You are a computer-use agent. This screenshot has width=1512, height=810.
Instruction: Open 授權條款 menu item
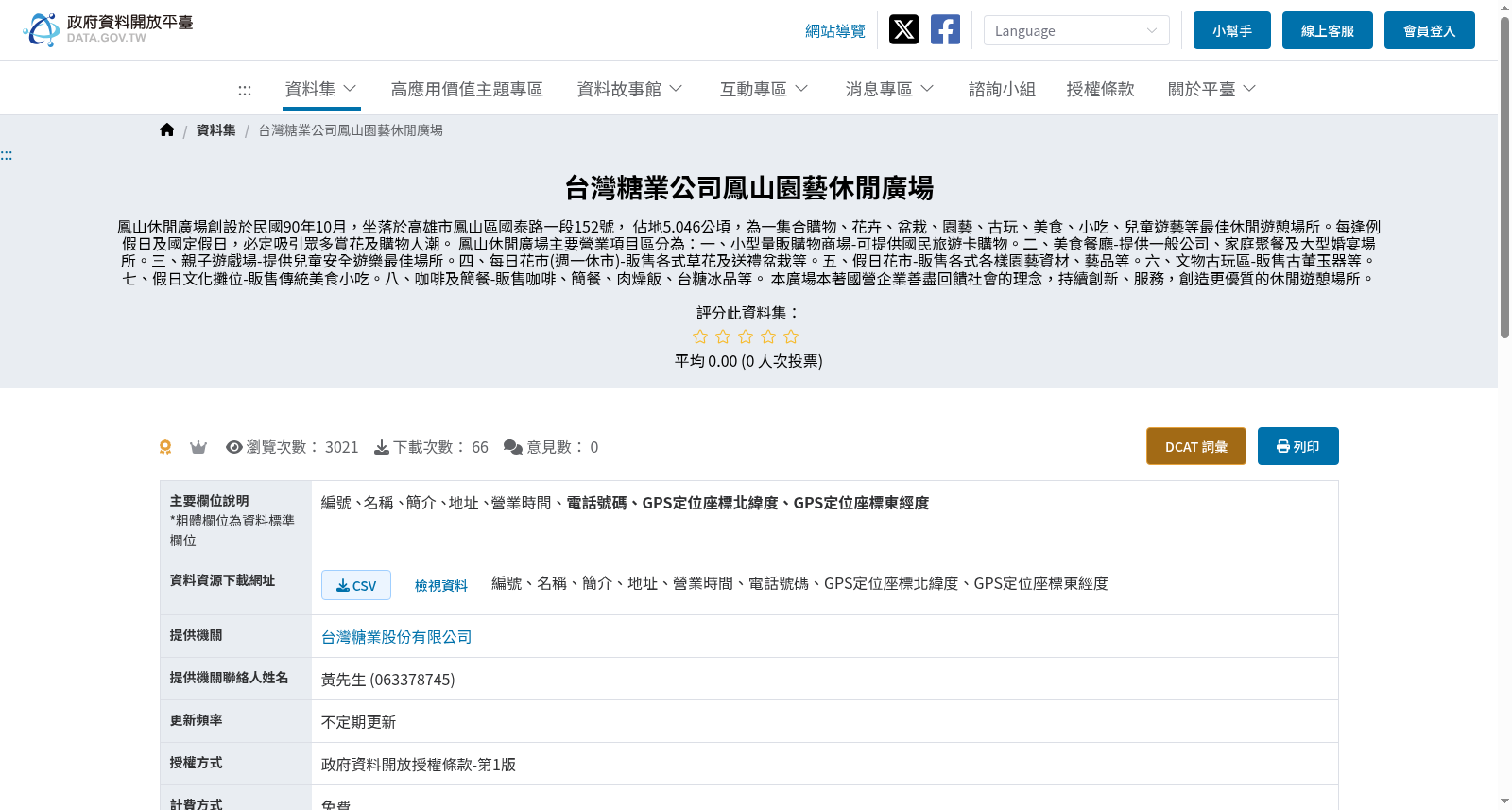[1100, 89]
